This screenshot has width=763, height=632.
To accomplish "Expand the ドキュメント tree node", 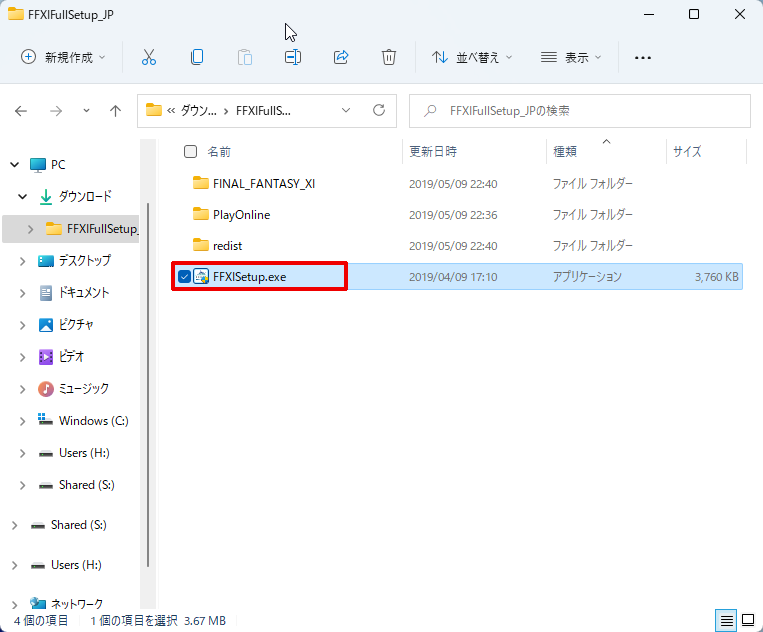I will [x=22, y=293].
